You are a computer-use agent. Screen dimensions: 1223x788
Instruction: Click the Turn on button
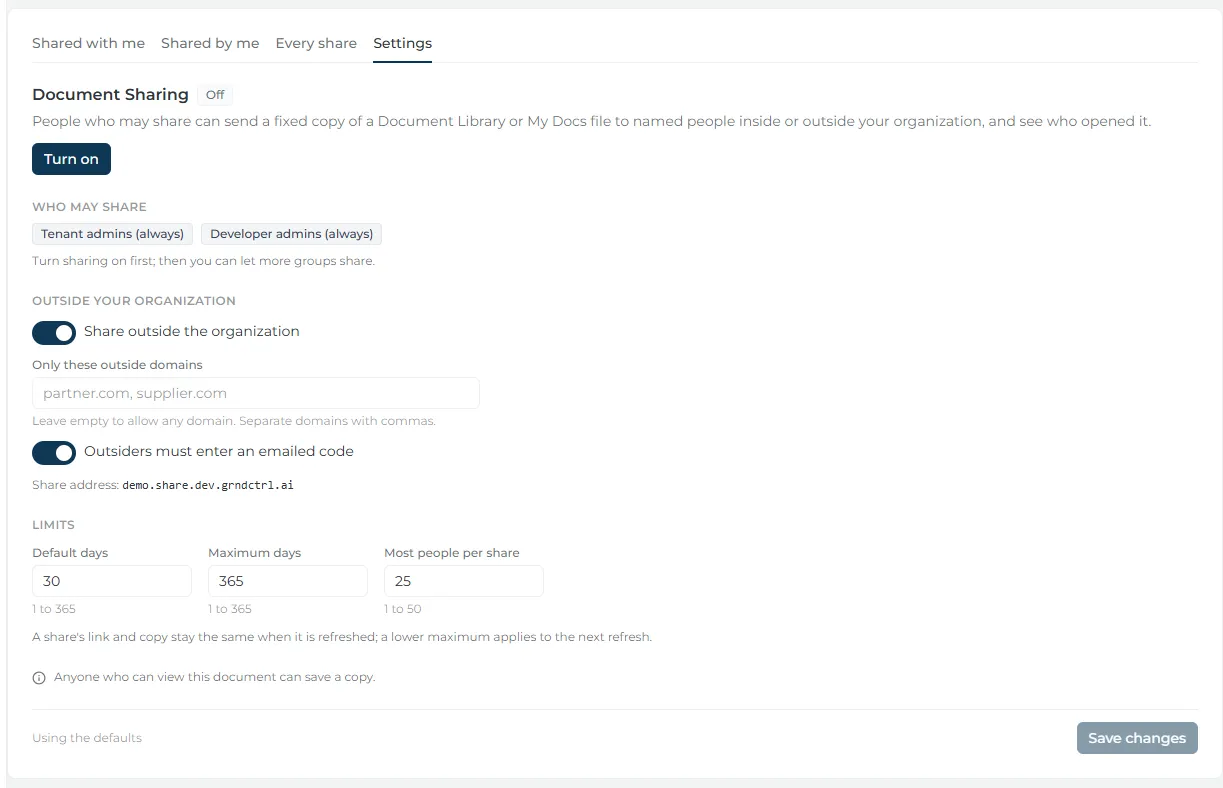click(x=71, y=159)
